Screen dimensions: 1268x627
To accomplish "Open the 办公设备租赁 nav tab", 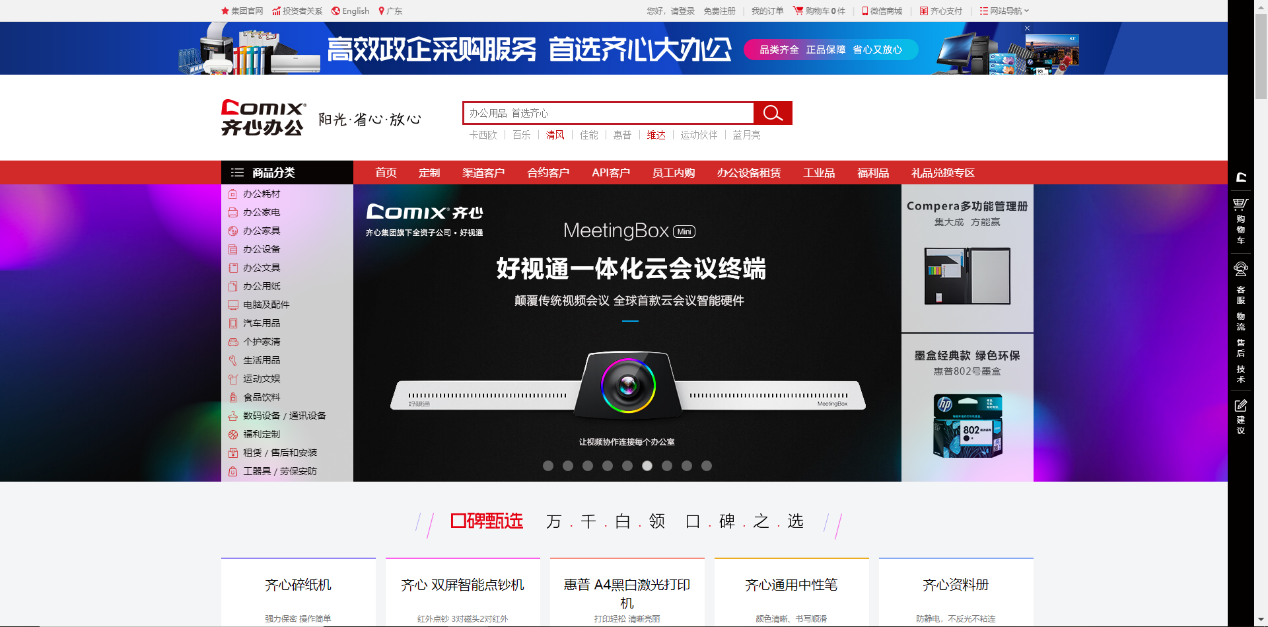I will [x=749, y=173].
